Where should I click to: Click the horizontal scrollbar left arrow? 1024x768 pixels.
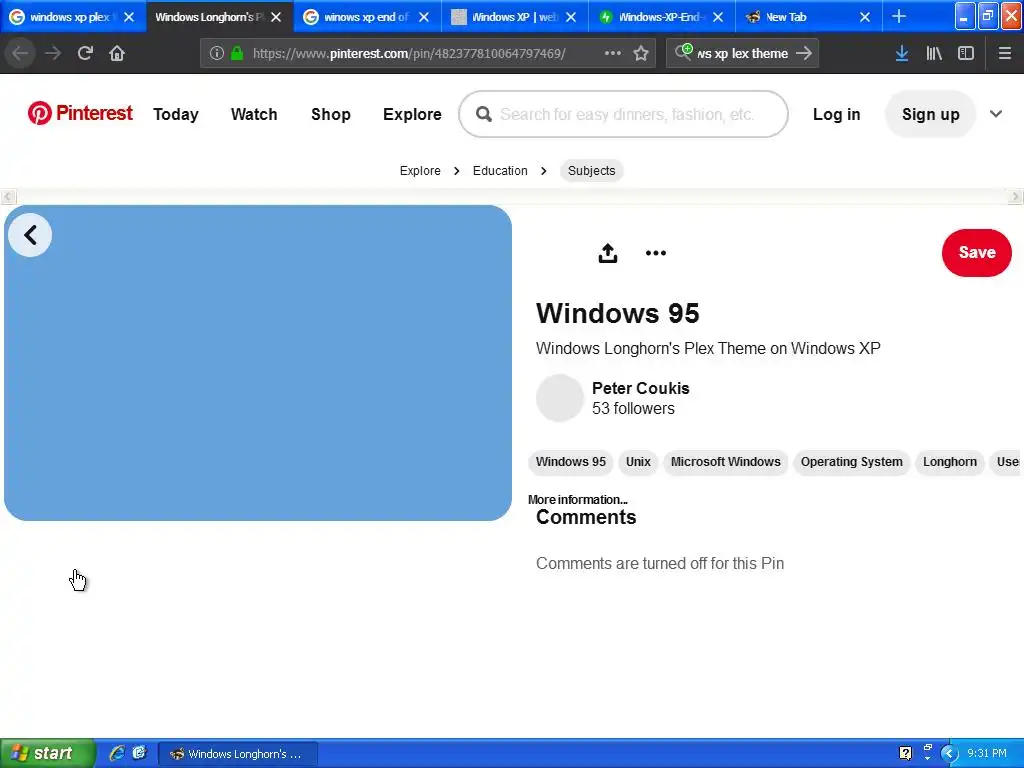(8, 196)
